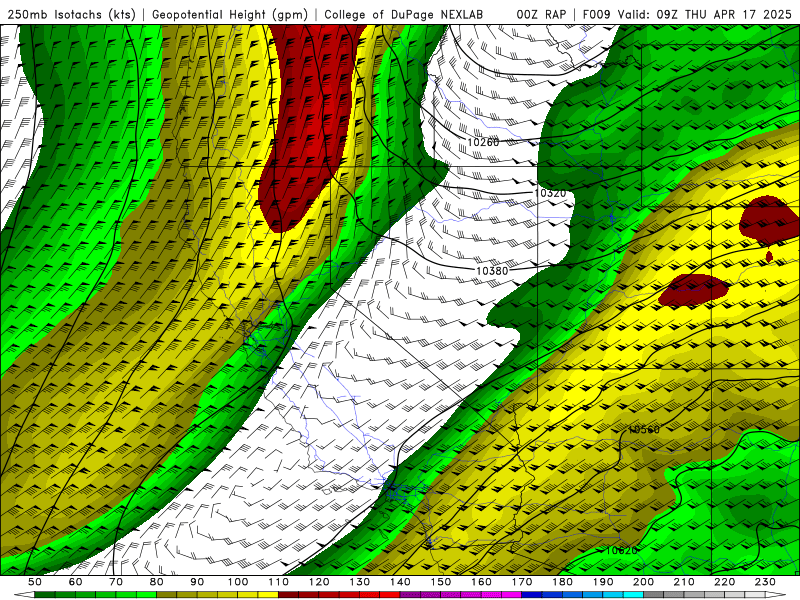
Task: Pick the dark maroon swatch right of 110
Action: point(289,595)
